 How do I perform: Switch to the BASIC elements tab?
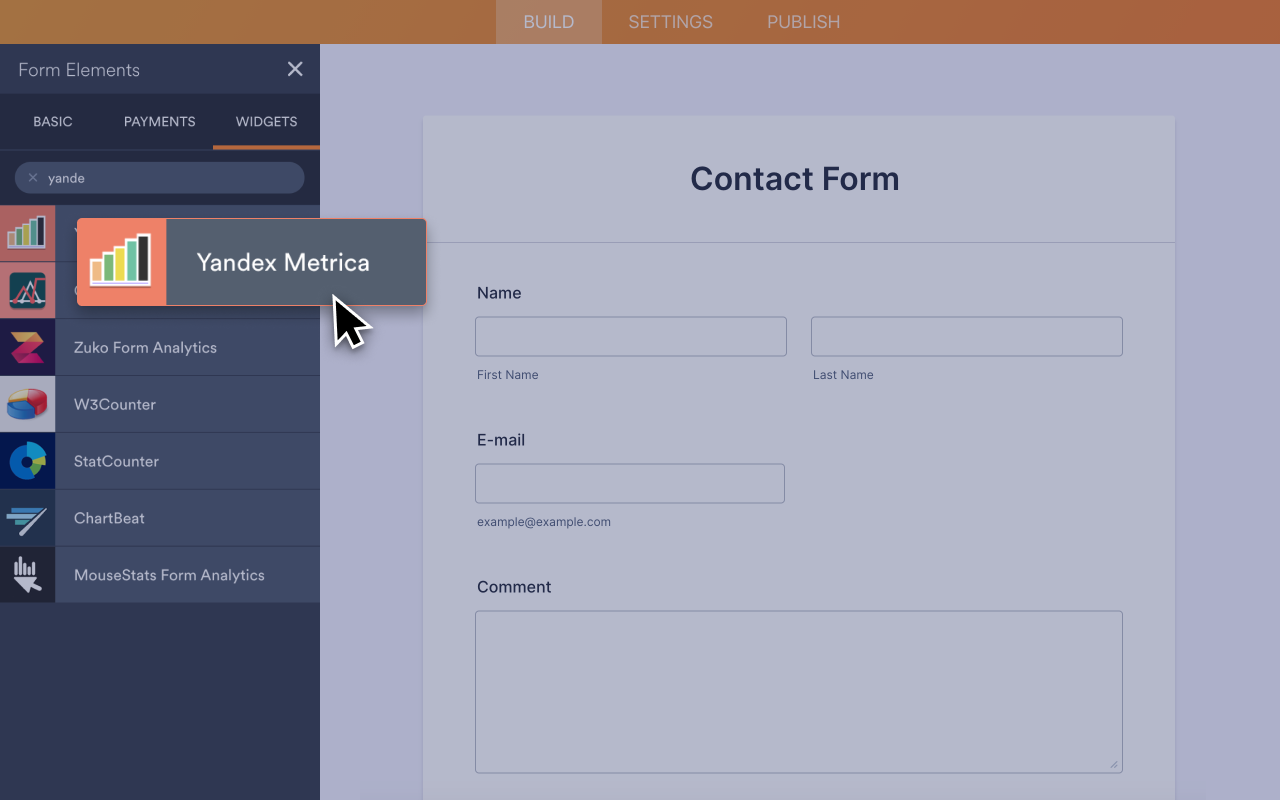tap(52, 121)
